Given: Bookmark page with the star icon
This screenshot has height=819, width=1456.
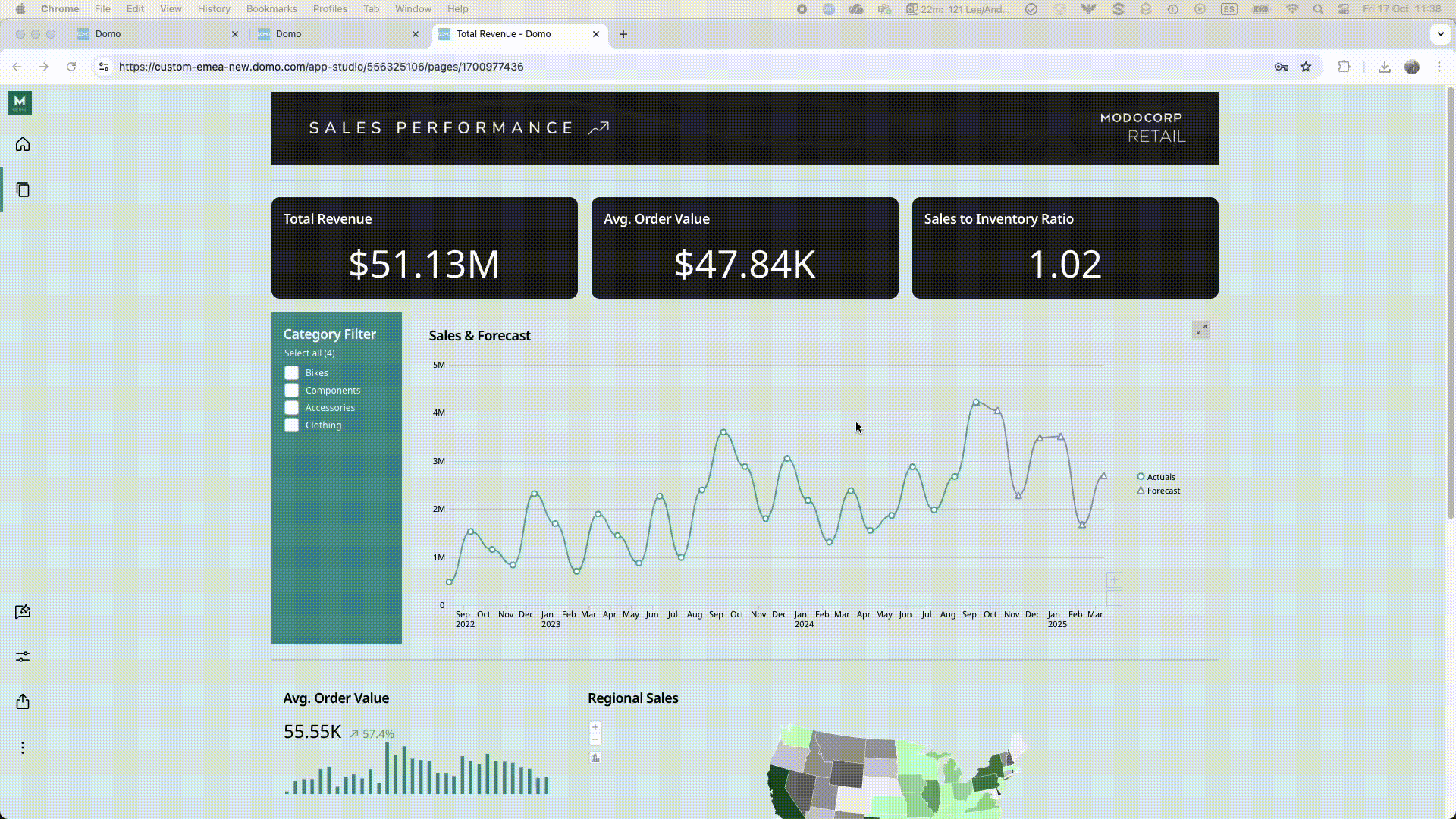Looking at the screenshot, I should click(1306, 67).
